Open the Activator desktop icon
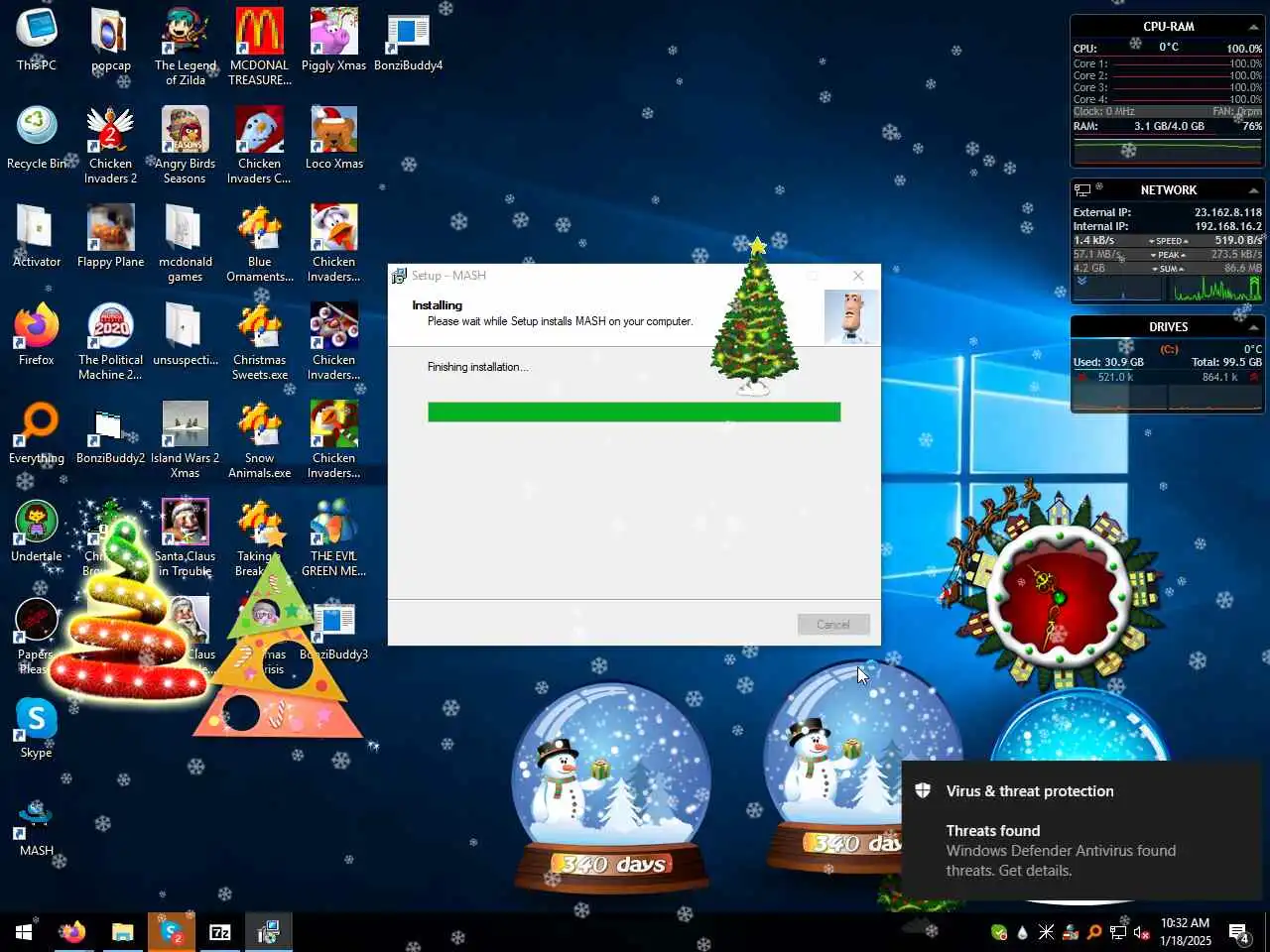The width and height of the screenshot is (1270, 952). [x=37, y=236]
